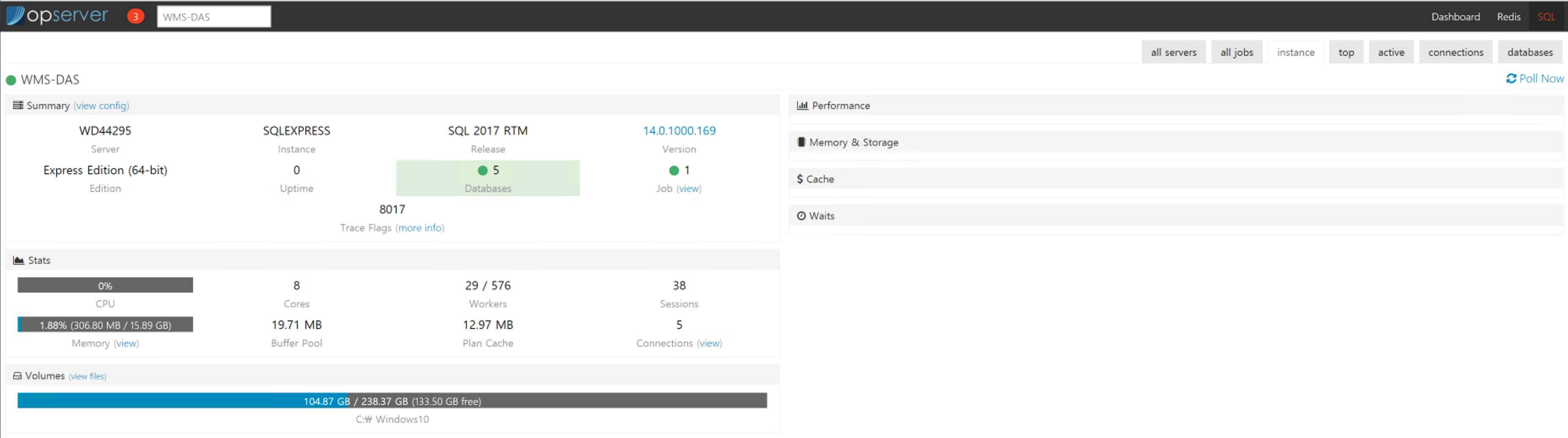Click the 29 / 576 workers value
The height and width of the screenshot is (438, 1568).
pyautogui.click(x=487, y=286)
